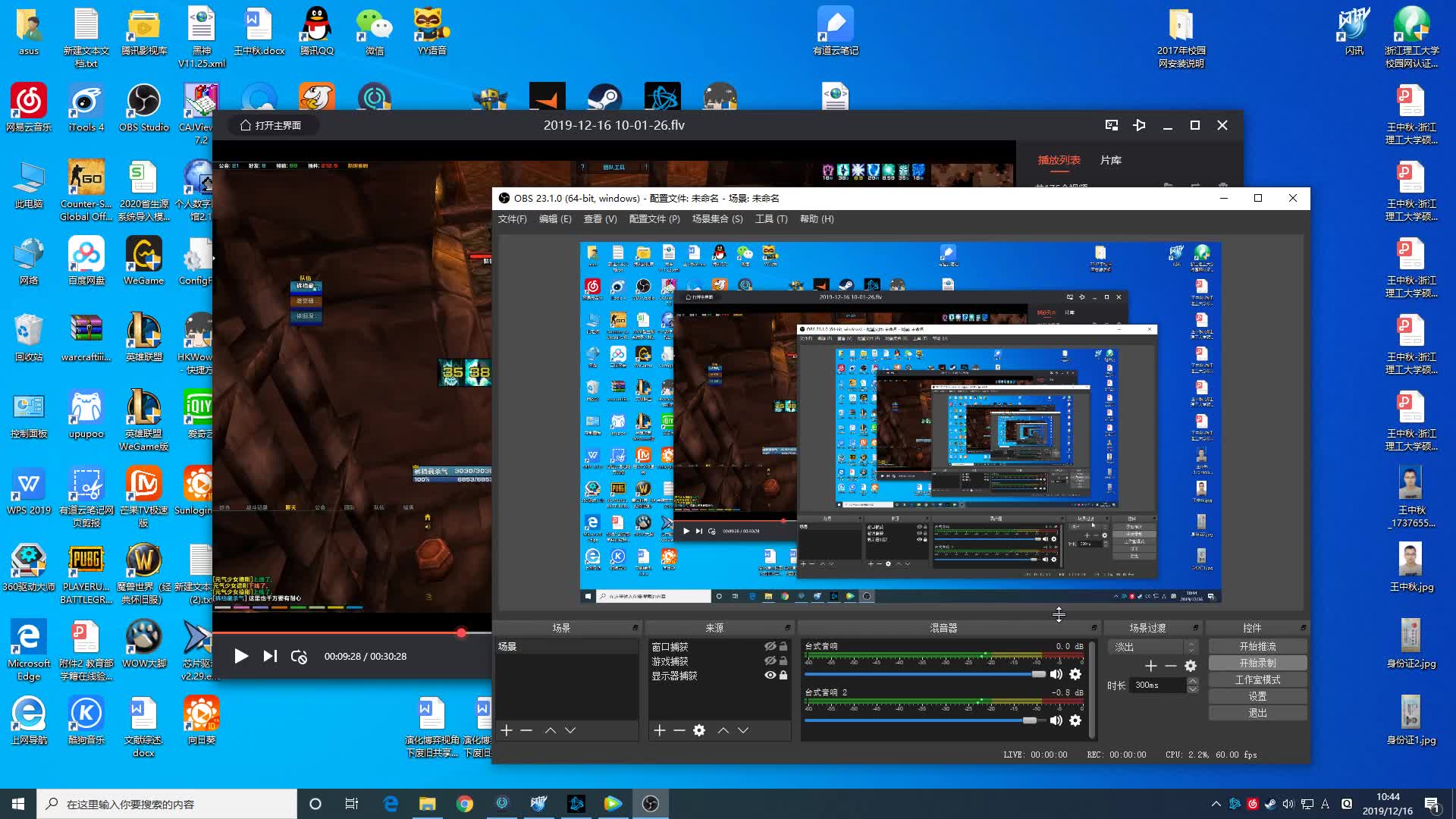Open transition properties gear icon
The image size is (1456, 819).
(1191, 666)
